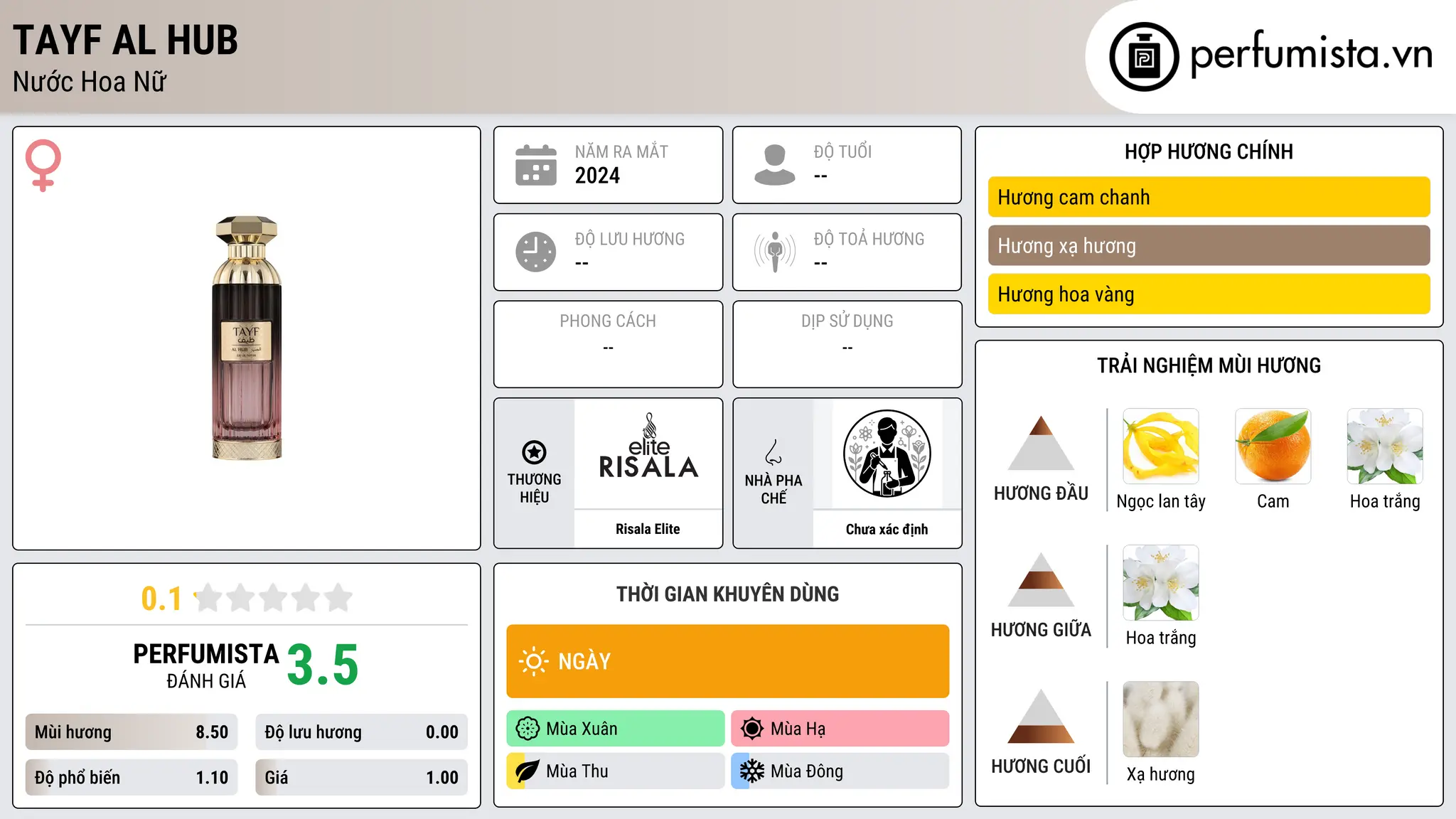Click the perfumista.vn bottle logo icon

click(x=1144, y=57)
